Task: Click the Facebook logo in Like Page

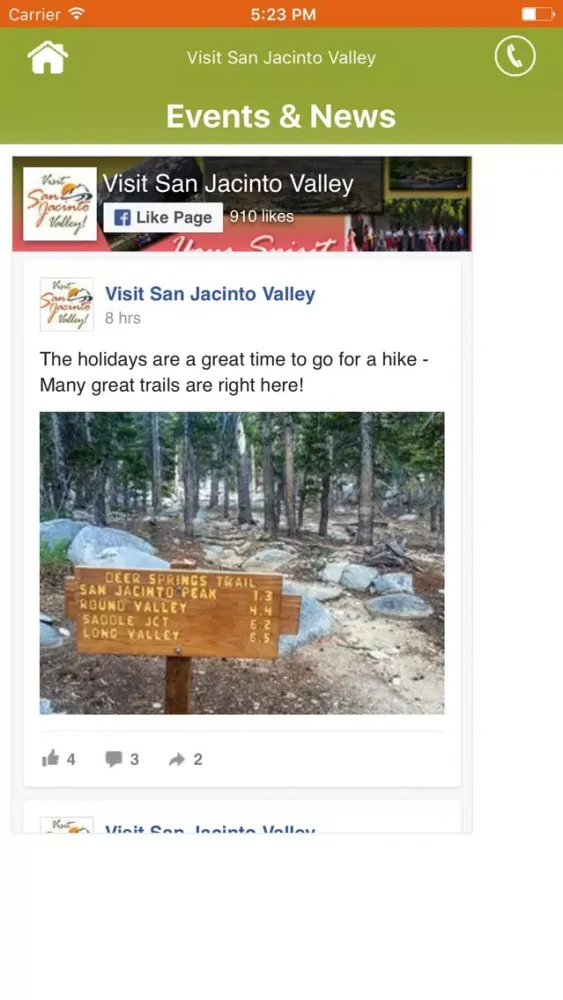Action: tap(122, 217)
